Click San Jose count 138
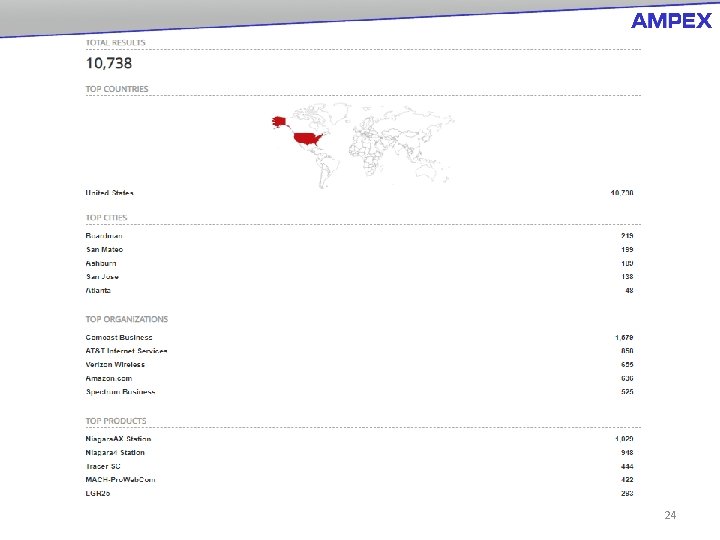Screen dimensions: 720x540 point(627,276)
